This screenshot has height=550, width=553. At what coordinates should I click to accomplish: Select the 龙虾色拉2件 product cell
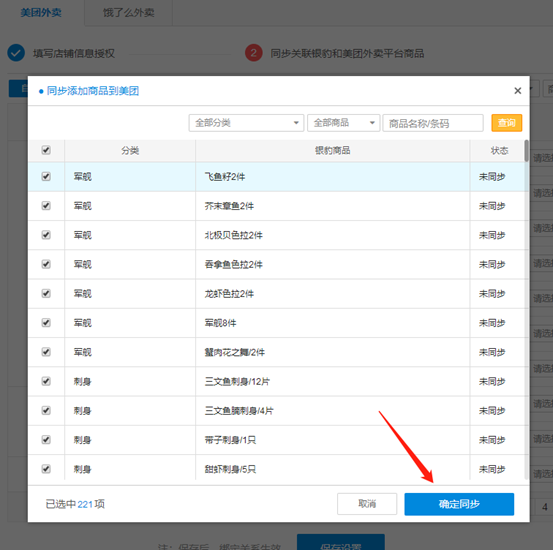333,294
